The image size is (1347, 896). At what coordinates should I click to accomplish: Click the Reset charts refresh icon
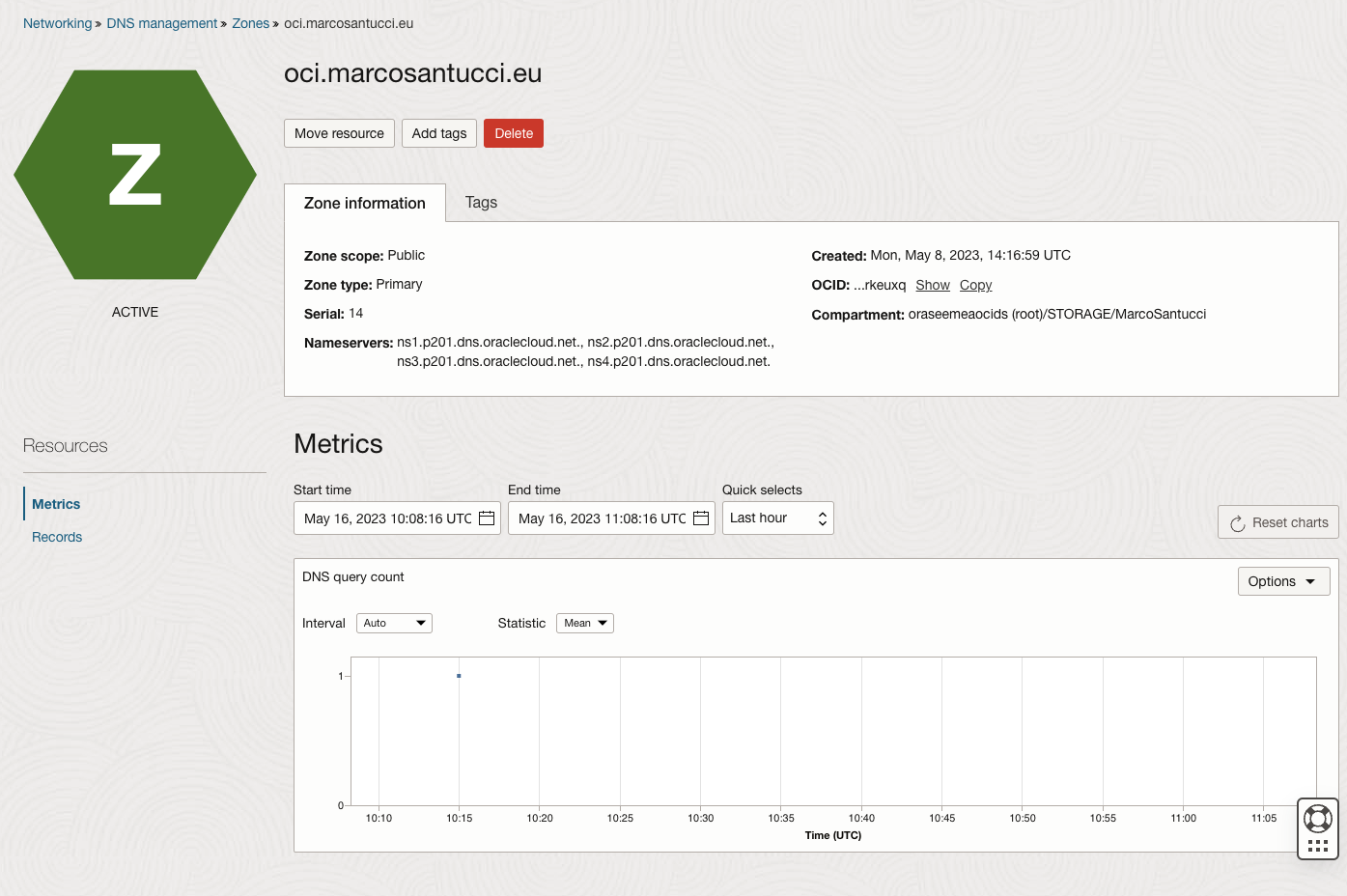1238,521
